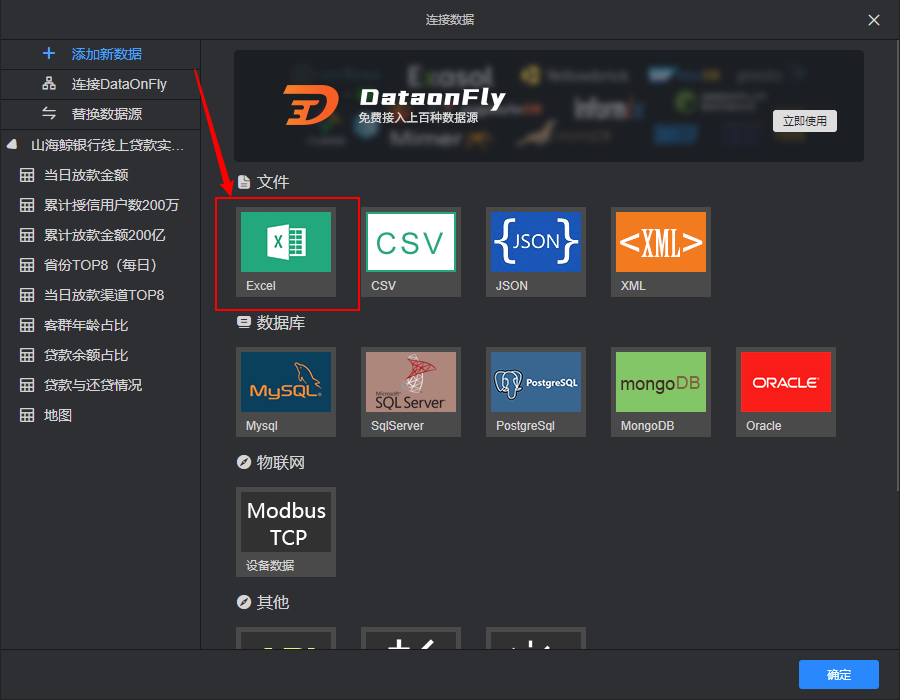The height and width of the screenshot is (700, 900).
Task: Click table icon next to 贷款与还贷情况
Action: click(x=27, y=384)
